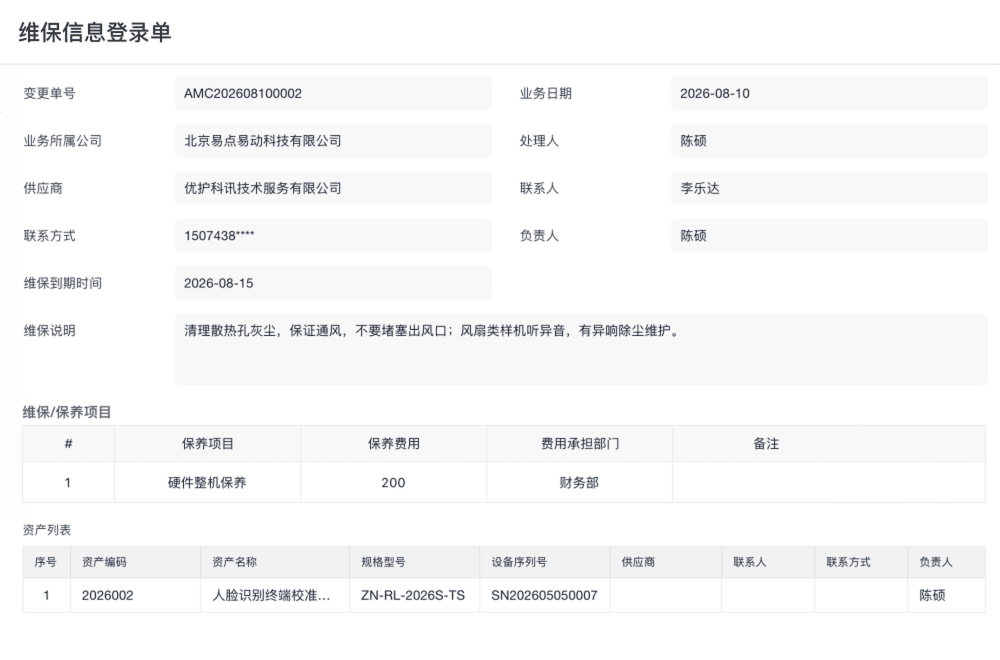Click the 序号 column header

point(46,562)
